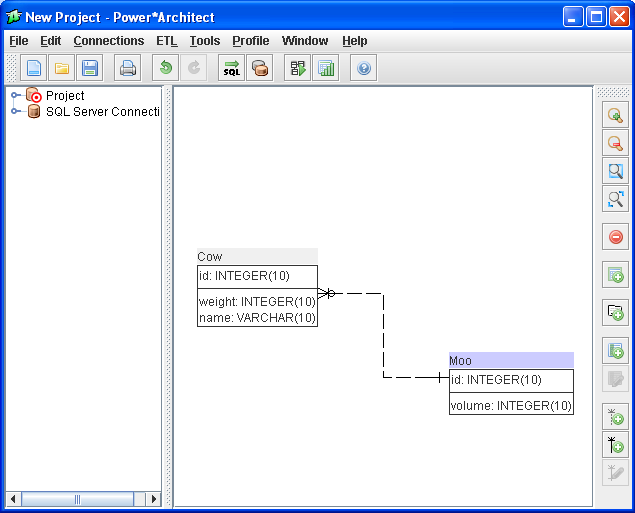Click the New Table icon
The width and height of the screenshot is (635, 513).
pyautogui.click(x=616, y=275)
